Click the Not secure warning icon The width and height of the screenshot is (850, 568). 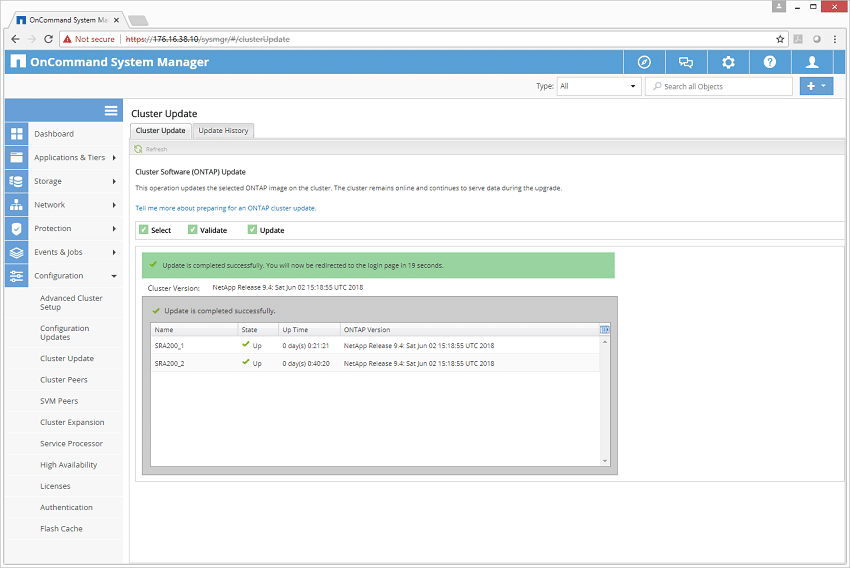click(67, 39)
